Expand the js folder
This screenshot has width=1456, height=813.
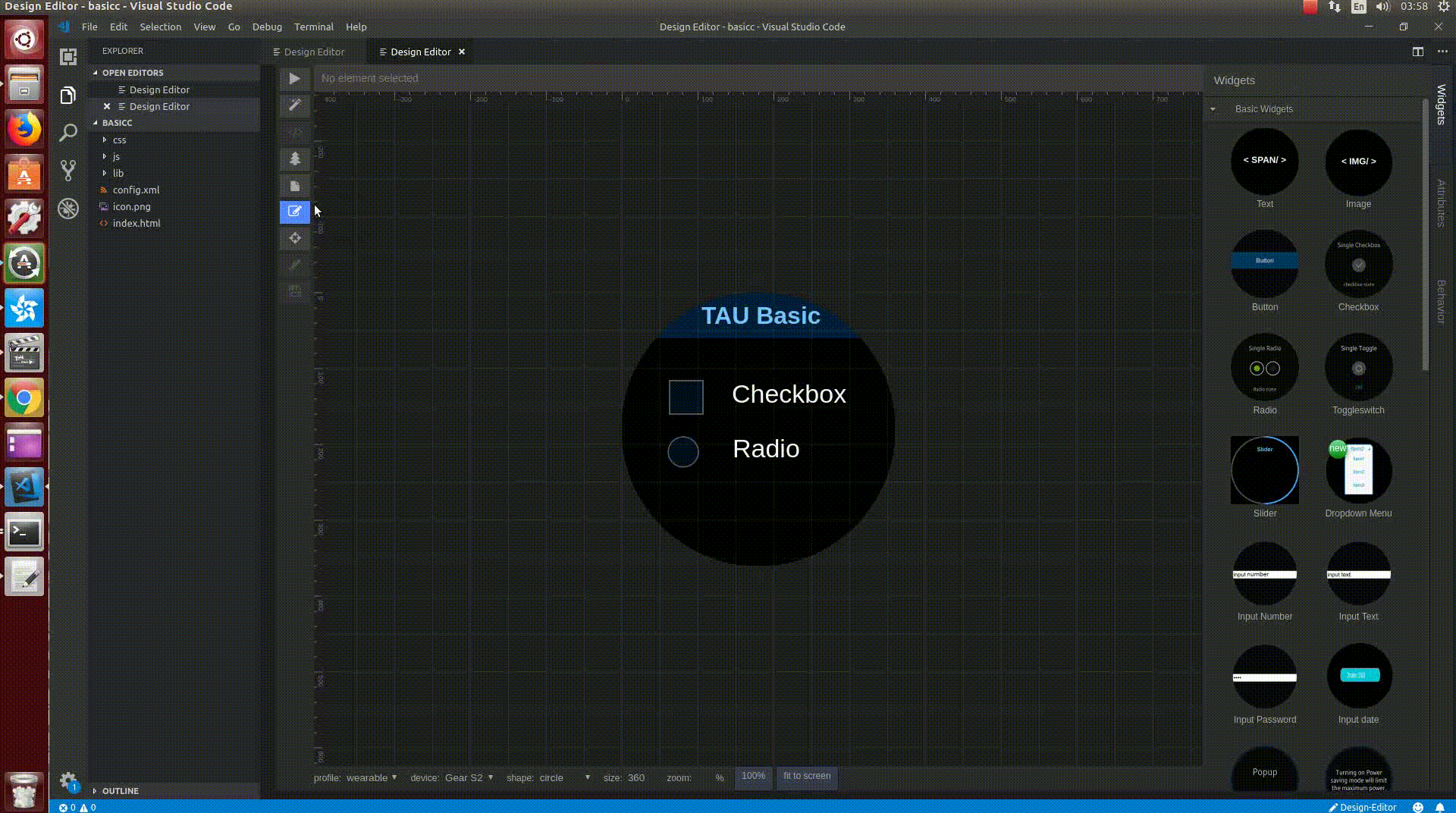point(116,156)
